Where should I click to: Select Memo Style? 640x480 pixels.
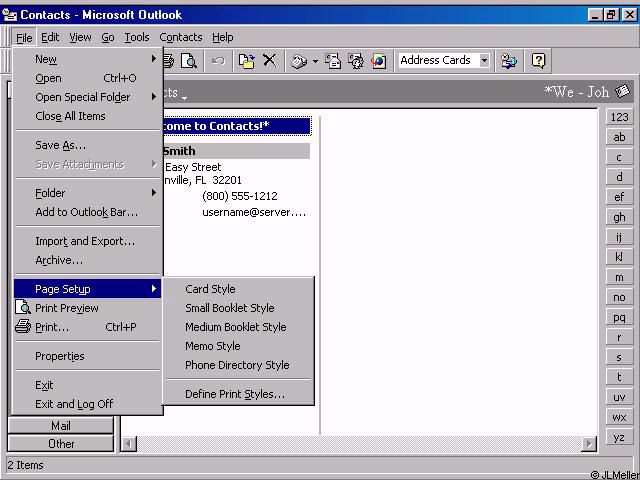tap(238, 346)
